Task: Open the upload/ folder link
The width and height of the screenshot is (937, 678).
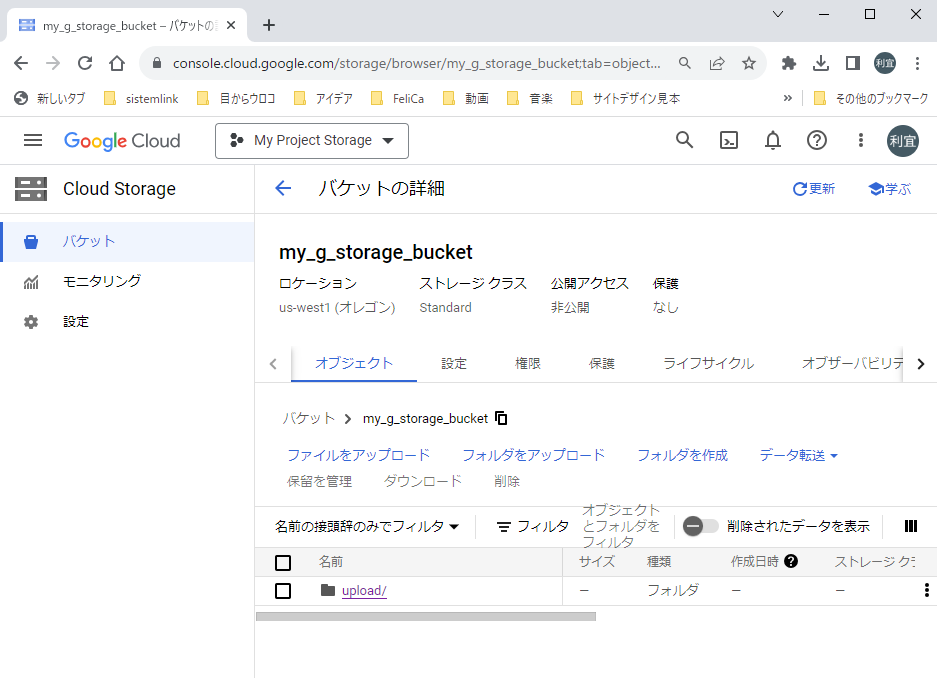Action: [362, 590]
